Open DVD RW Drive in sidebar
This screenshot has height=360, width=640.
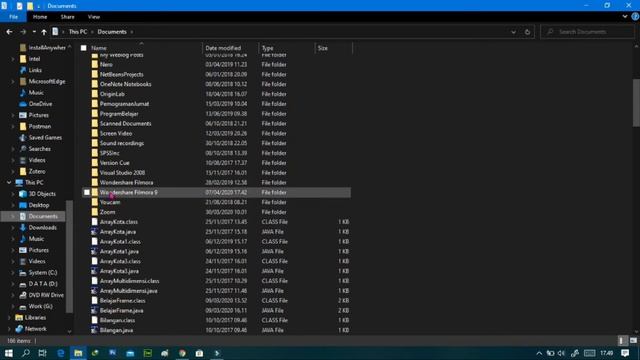pyautogui.click(x=46, y=295)
